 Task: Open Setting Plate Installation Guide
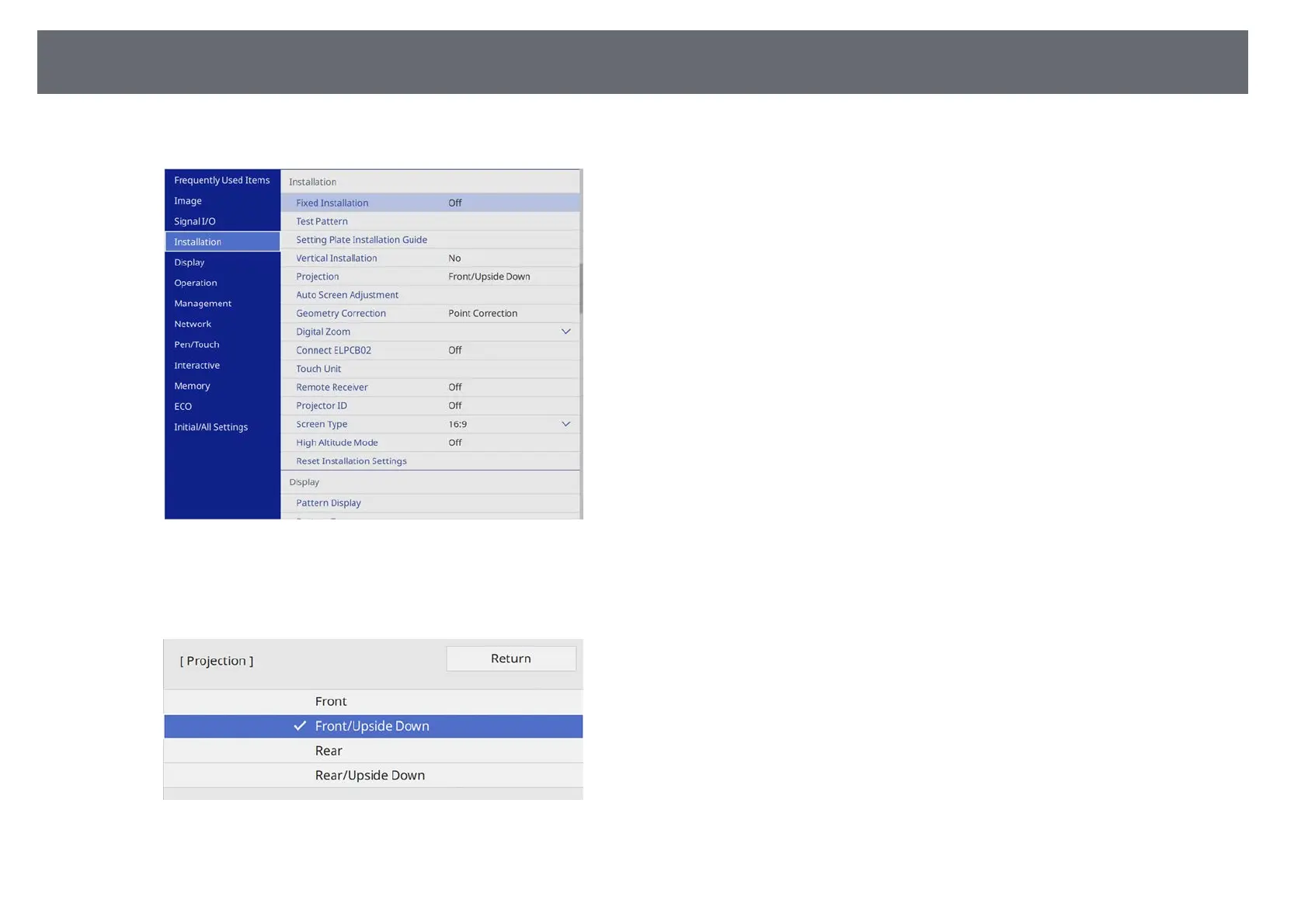pos(430,240)
